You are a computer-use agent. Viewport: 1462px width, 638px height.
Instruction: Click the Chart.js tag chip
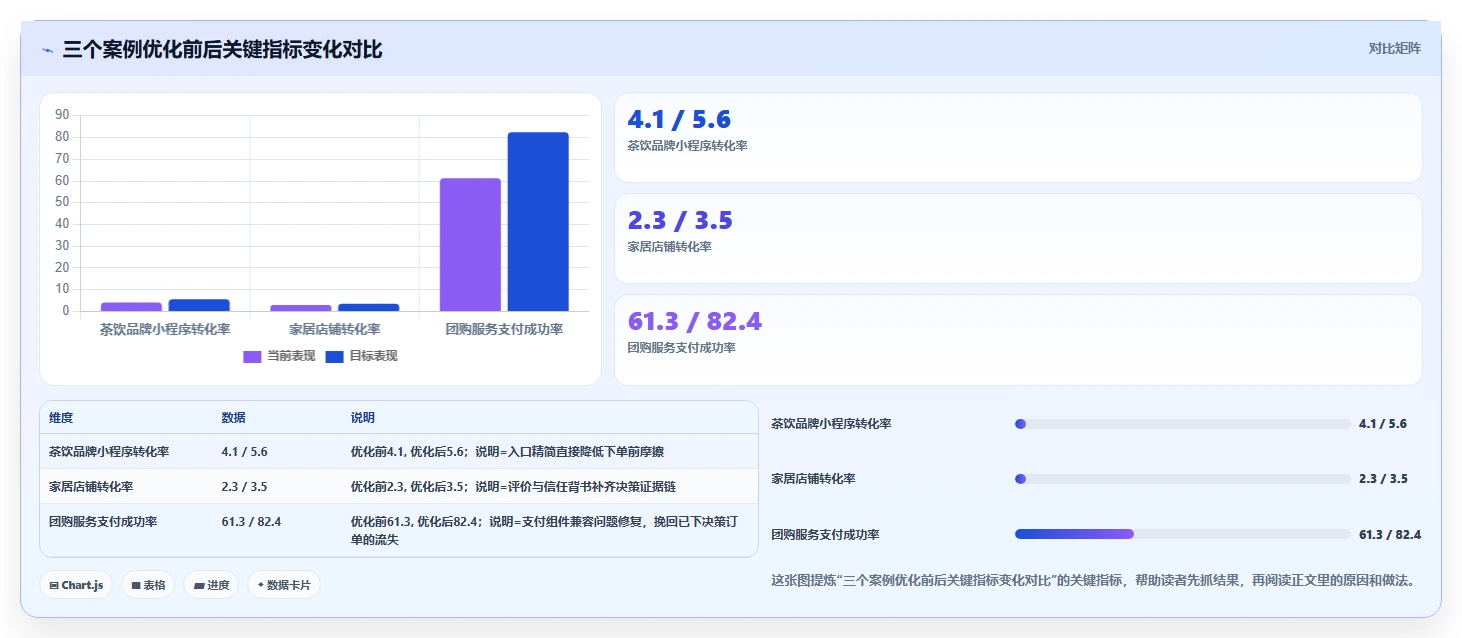tap(76, 585)
